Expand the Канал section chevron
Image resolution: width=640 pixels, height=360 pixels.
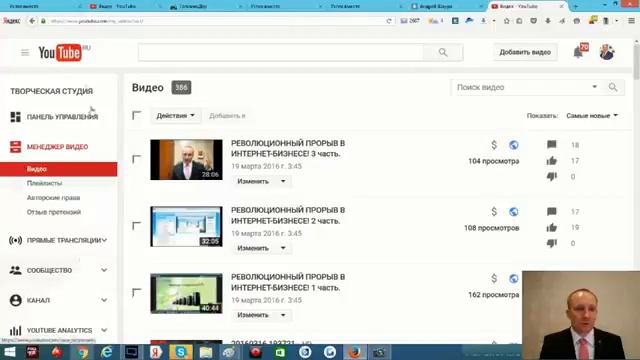click(104, 300)
